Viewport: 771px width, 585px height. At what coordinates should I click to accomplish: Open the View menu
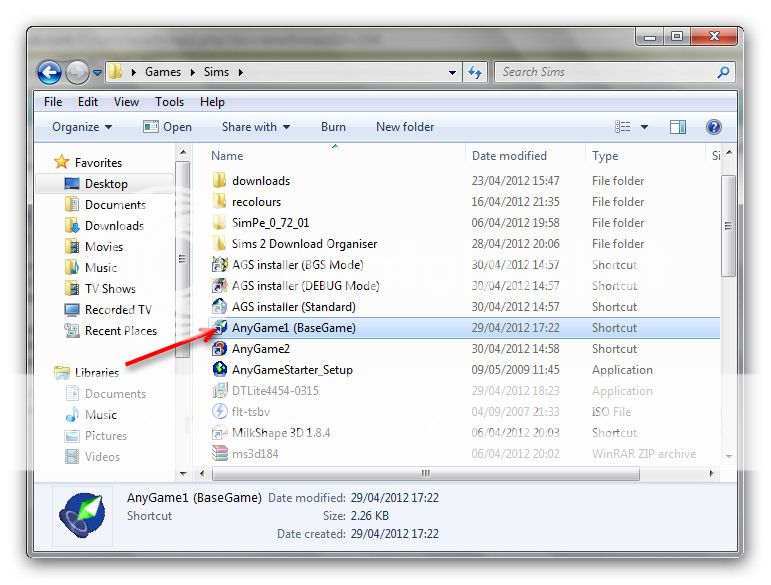coord(126,102)
